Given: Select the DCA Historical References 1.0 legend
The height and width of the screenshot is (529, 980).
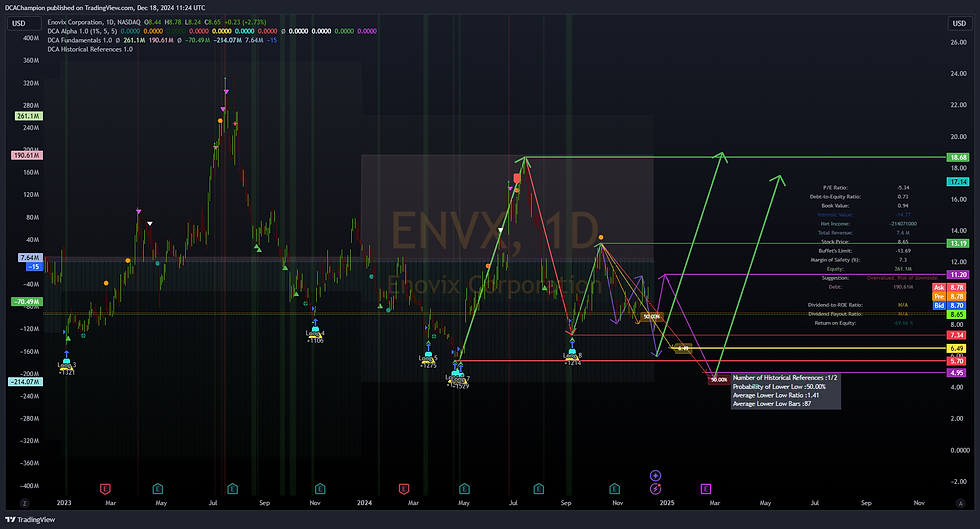Looking at the screenshot, I should point(90,49).
